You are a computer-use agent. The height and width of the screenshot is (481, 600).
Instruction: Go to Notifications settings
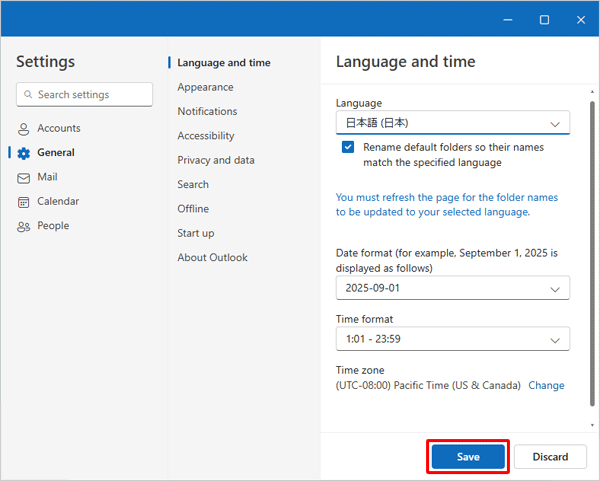(x=207, y=111)
